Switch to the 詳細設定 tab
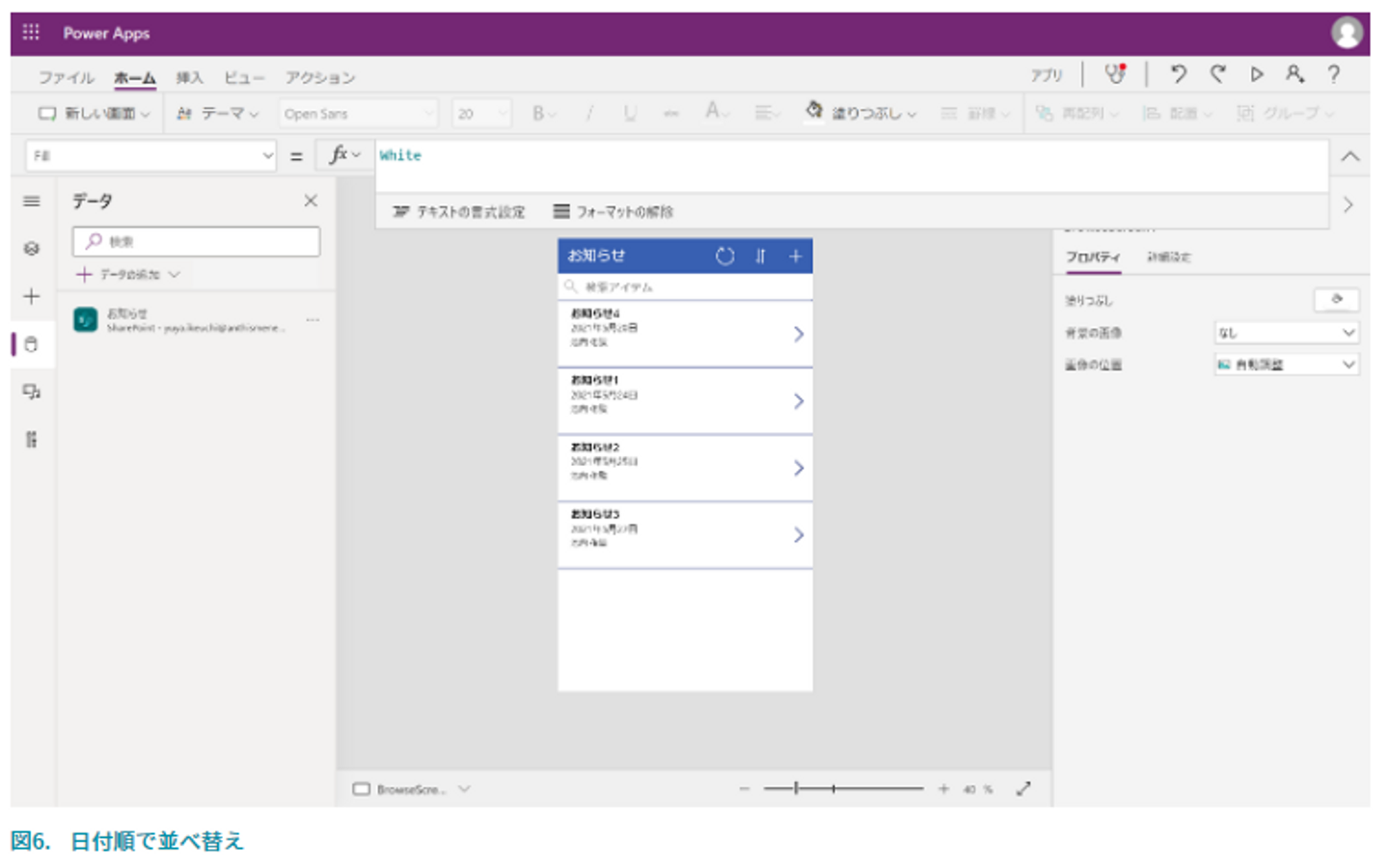The image size is (1389, 868). [1168, 258]
